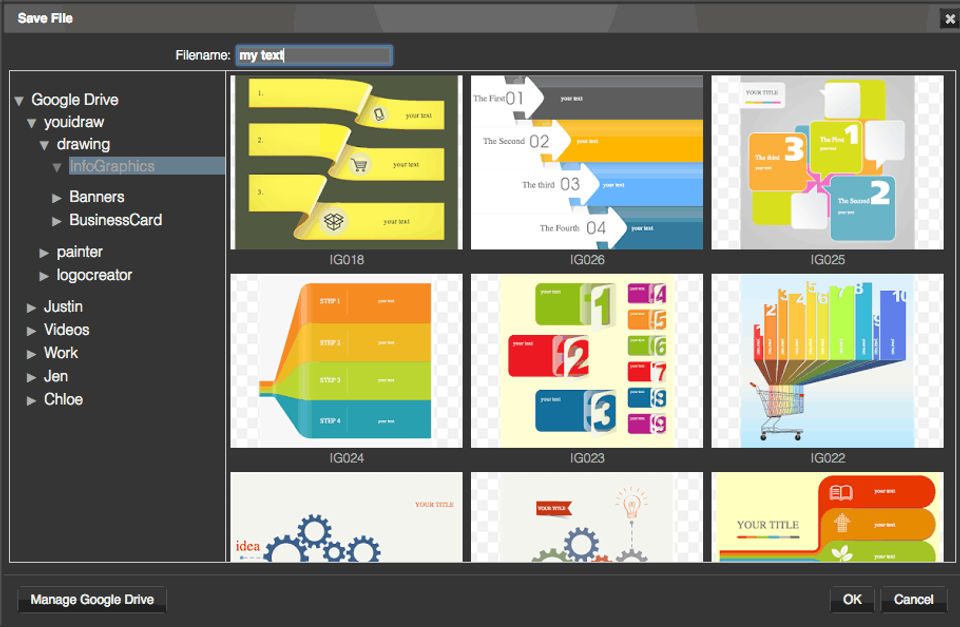The height and width of the screenshot is (627, 960).
Task: Click the IG023 file name label
Action: coord(587,458)
